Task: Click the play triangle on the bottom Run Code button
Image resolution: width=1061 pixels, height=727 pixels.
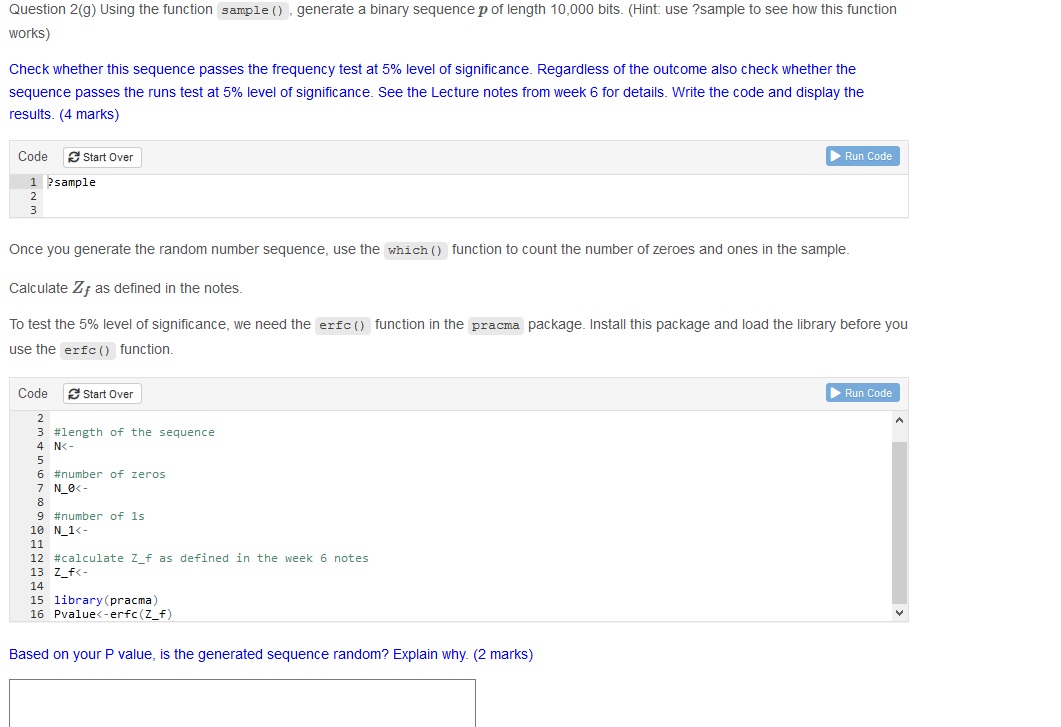Action: [x=835, y=392]
